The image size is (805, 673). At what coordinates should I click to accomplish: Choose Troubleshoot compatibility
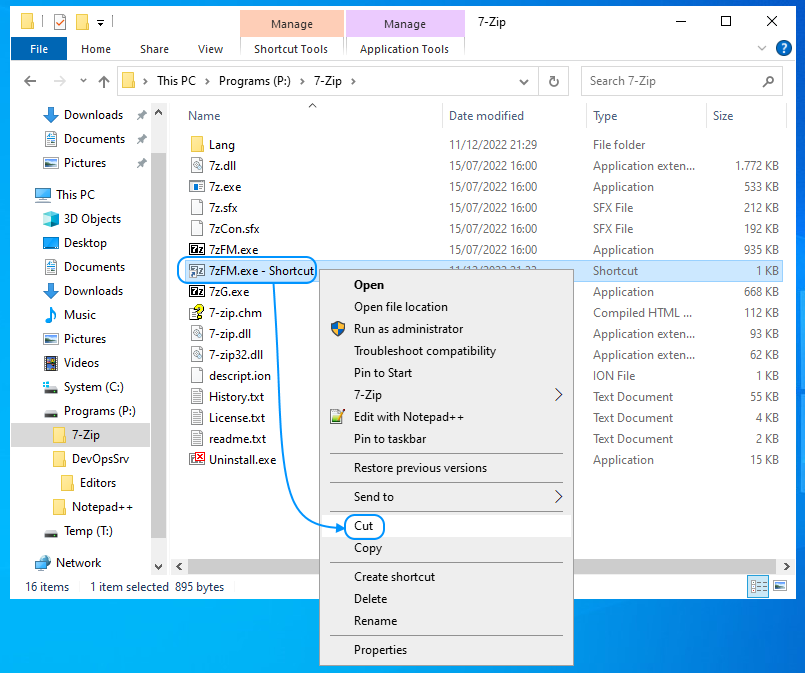pos(446,351)
